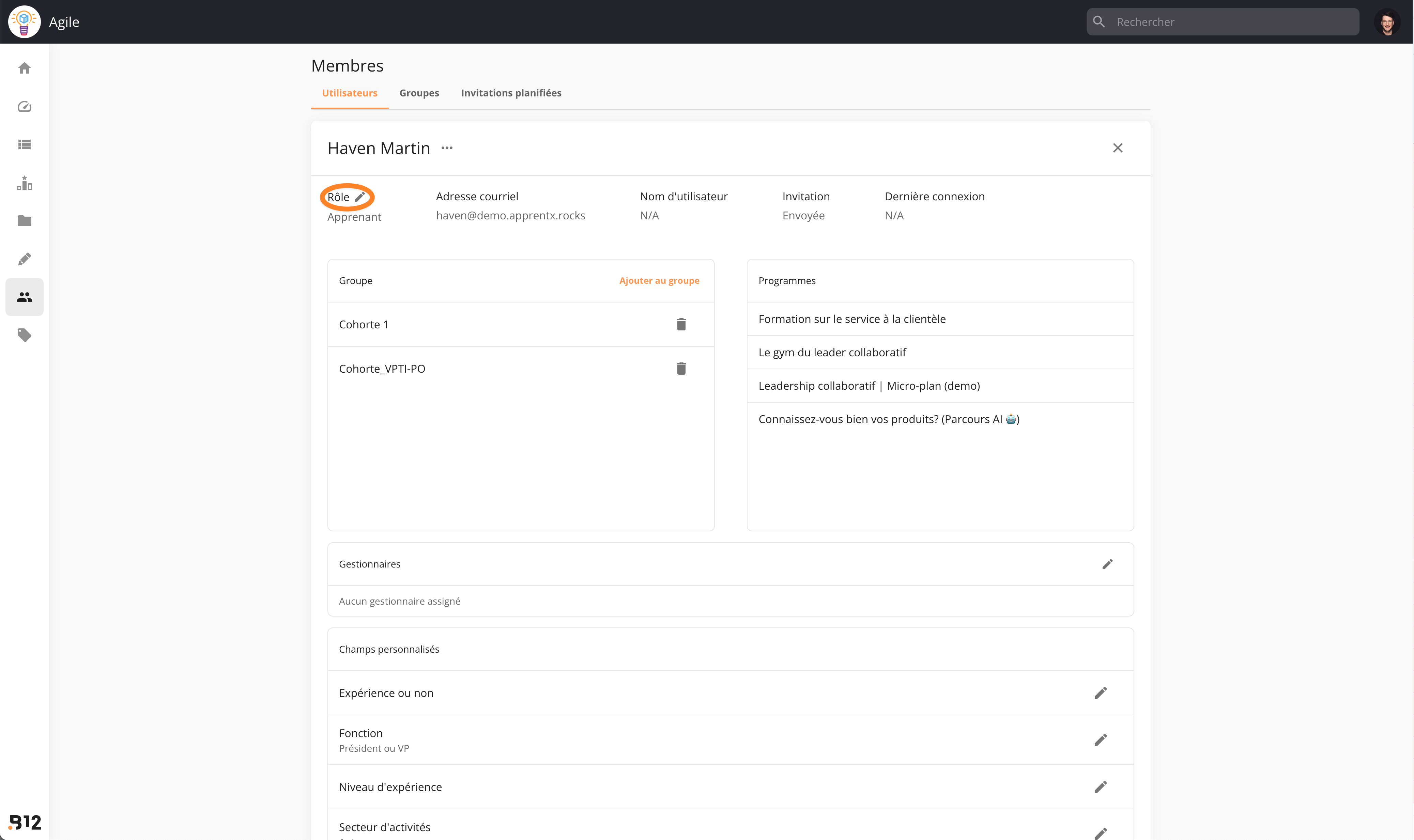
Task: Open Formation sur le service à la clientèle
Action: click(x=852, y=319)
